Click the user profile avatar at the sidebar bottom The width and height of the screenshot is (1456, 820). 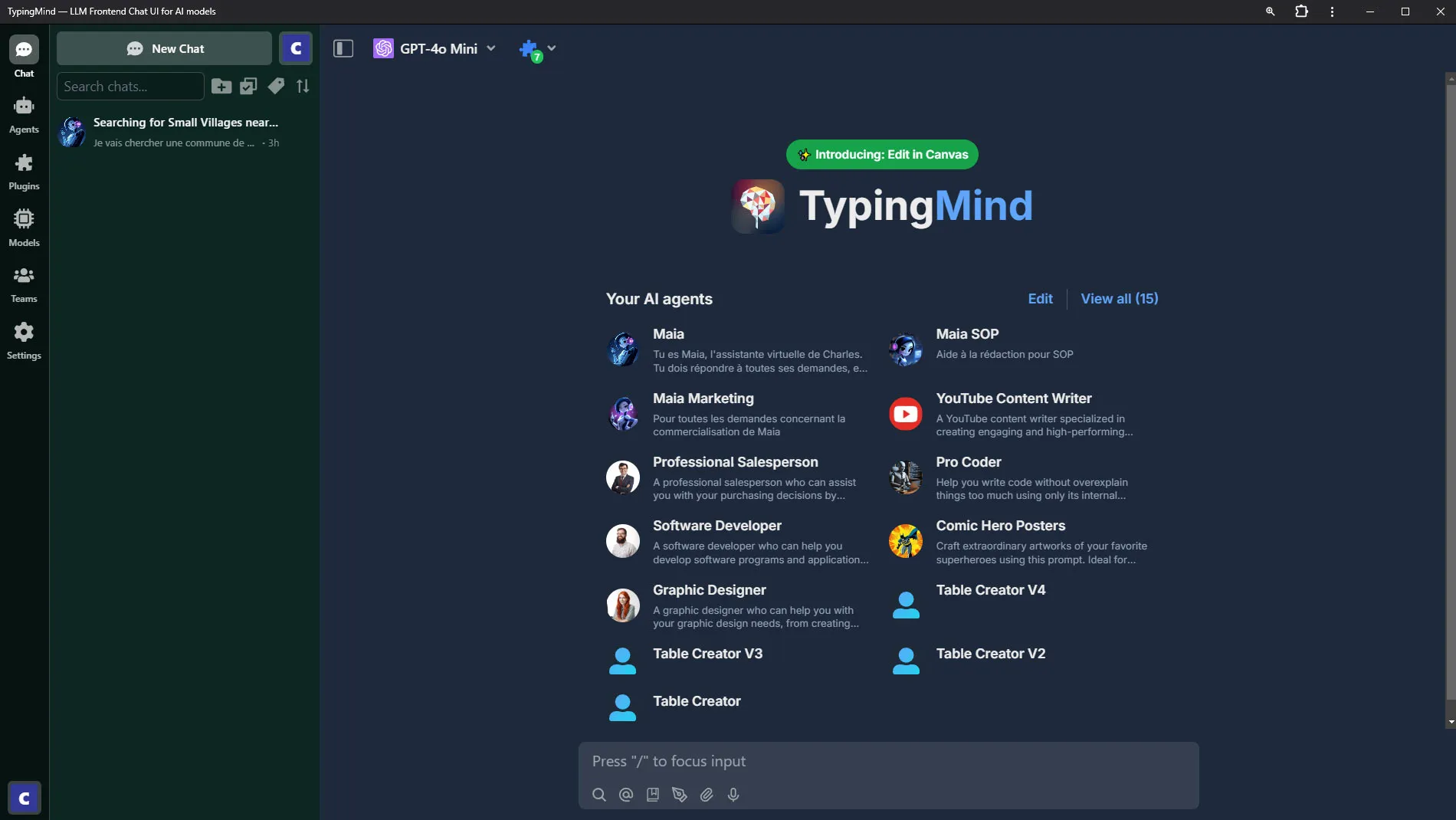(x=24, y=798)
